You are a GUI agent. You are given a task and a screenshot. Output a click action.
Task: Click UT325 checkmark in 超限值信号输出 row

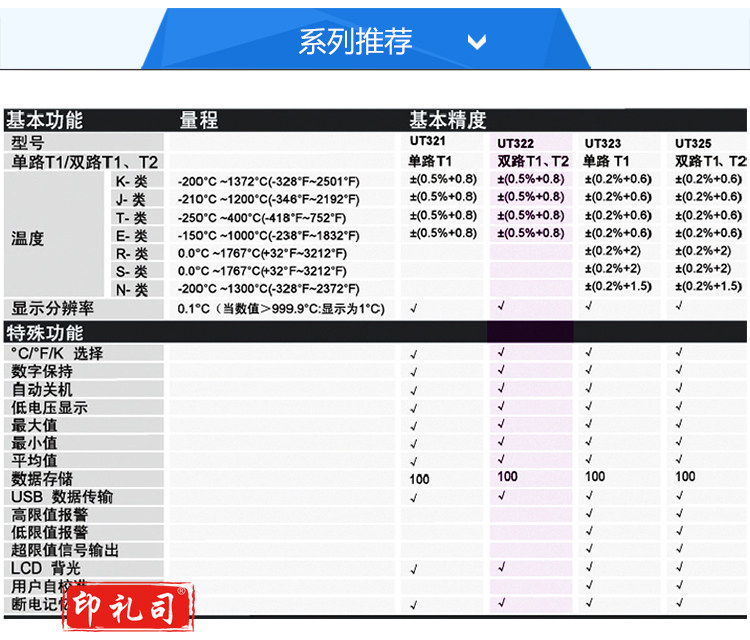click(679, 550)
